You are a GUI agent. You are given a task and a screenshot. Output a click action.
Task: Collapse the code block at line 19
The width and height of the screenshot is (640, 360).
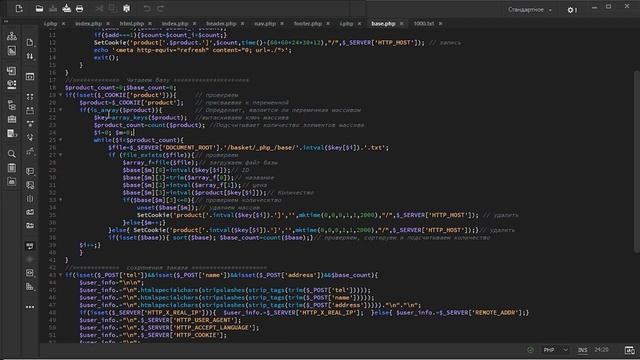tap(61, 95)
